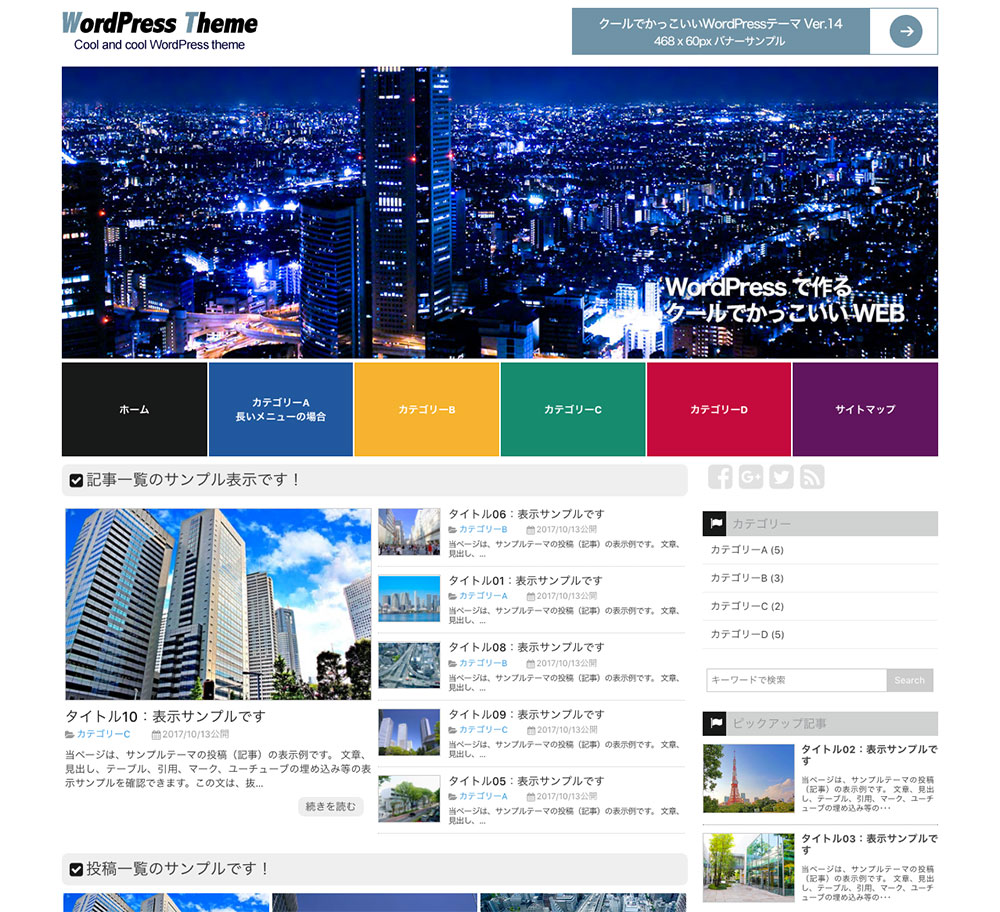The image size is (1000, 912).
Task: Open article タイトル08：表示サンプルです
Action: (526, 647)
